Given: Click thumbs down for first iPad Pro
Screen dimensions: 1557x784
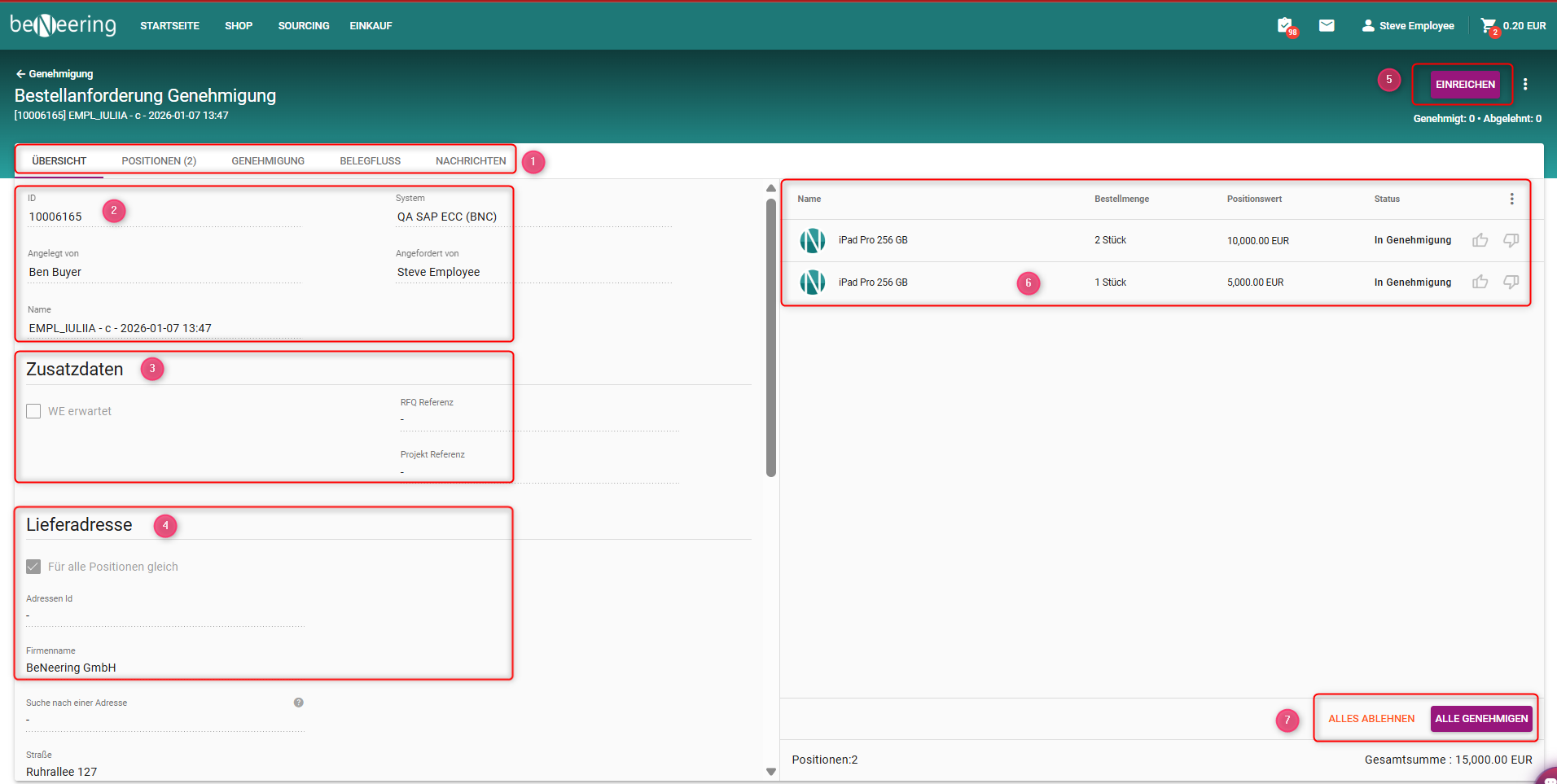Looking at the screenshot, I should [1511, 240].
